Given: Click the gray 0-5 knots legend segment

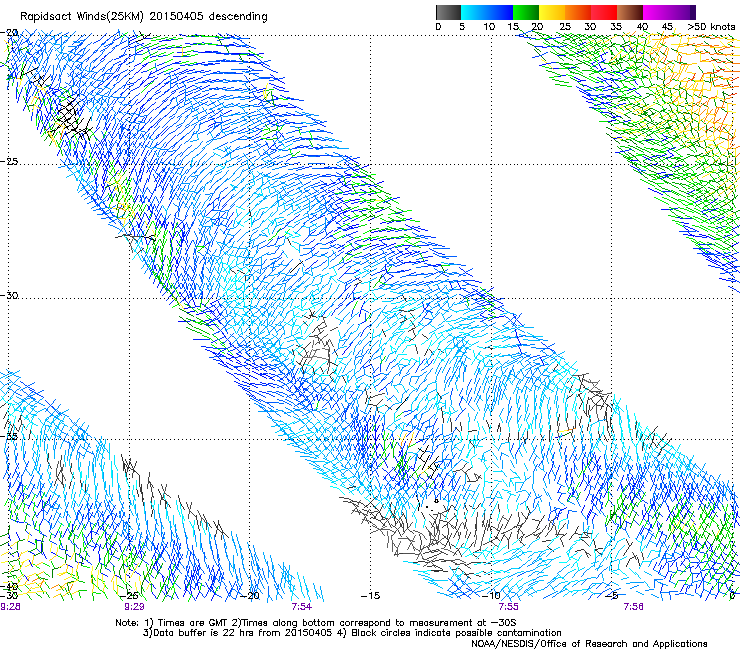Looking at the screenshot, I should [448, 12].
